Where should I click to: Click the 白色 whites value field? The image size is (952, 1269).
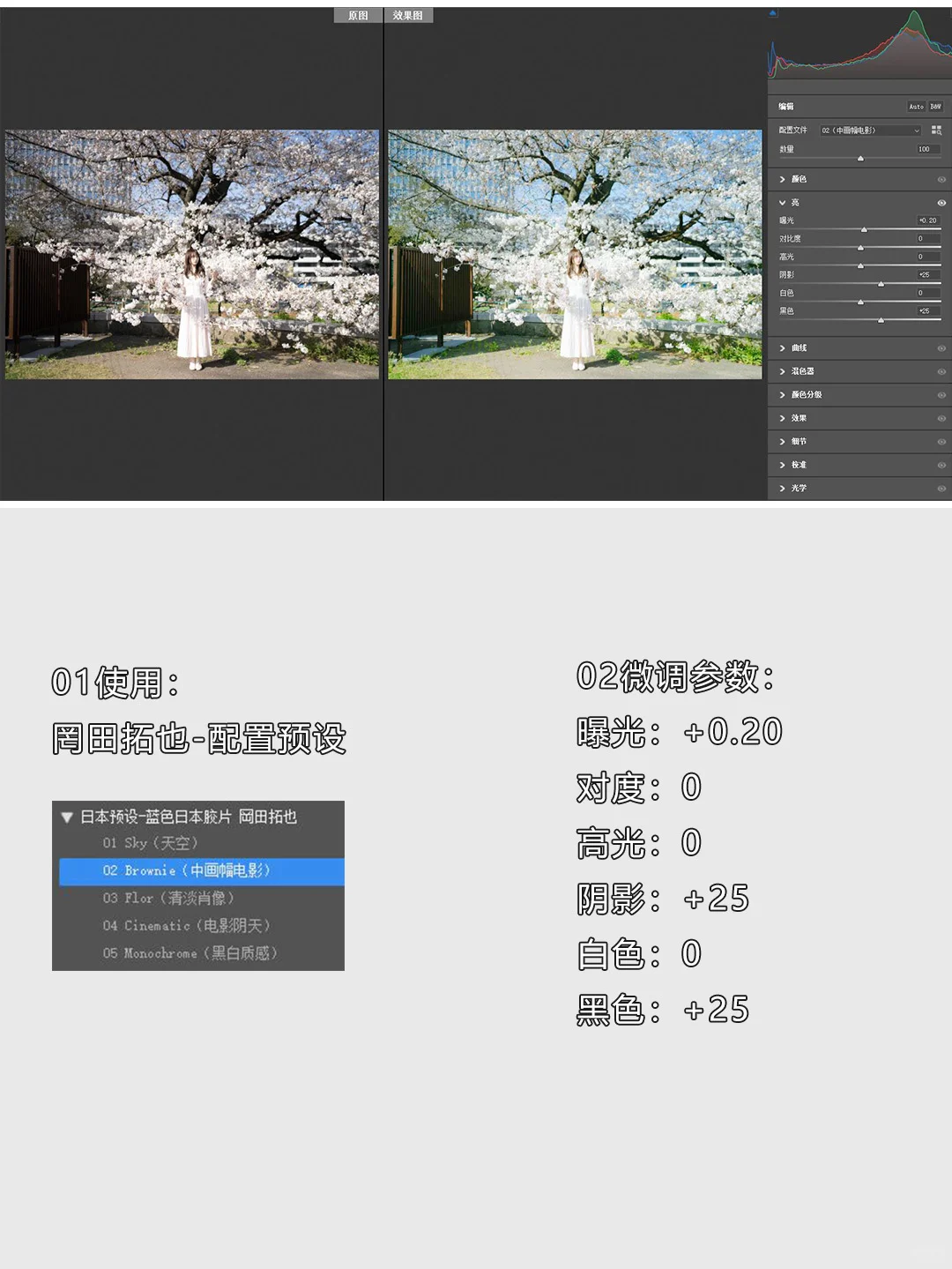click(x=928, y=293)
